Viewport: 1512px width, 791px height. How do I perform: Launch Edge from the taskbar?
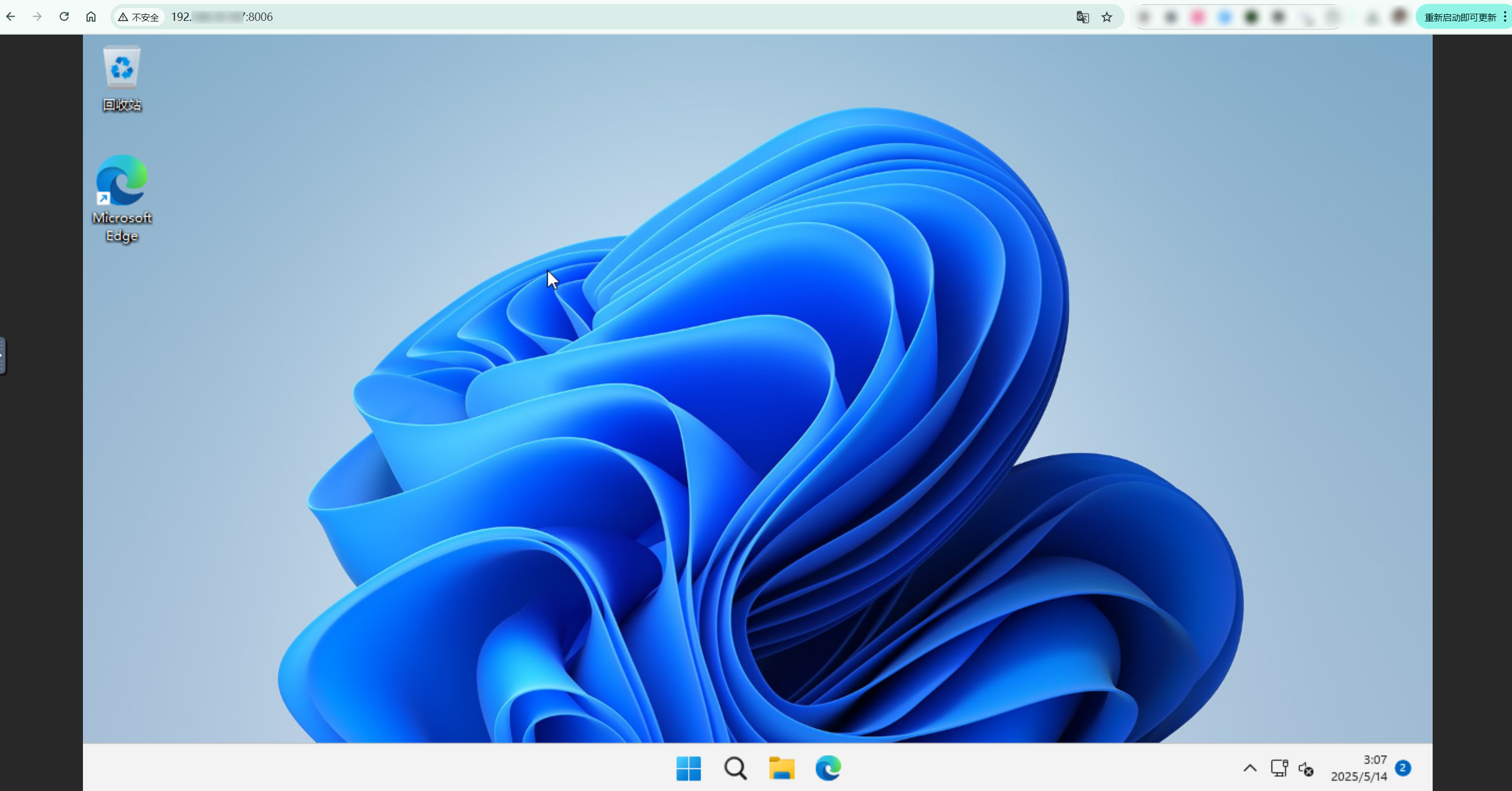[x=828, y=768]
